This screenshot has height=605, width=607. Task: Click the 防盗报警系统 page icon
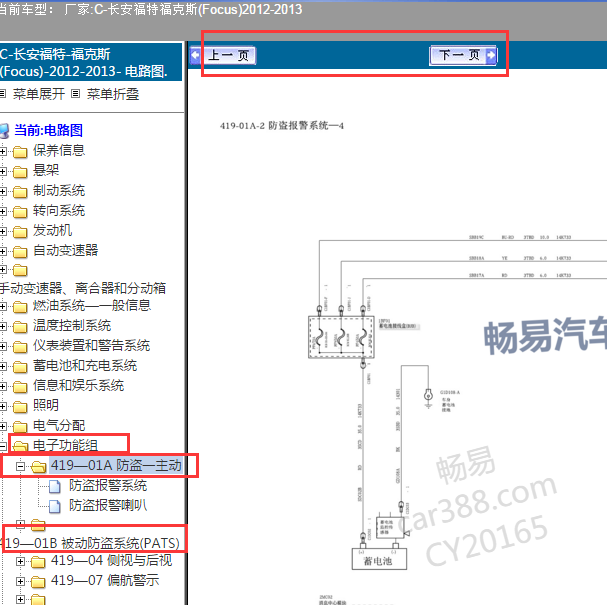55,487
